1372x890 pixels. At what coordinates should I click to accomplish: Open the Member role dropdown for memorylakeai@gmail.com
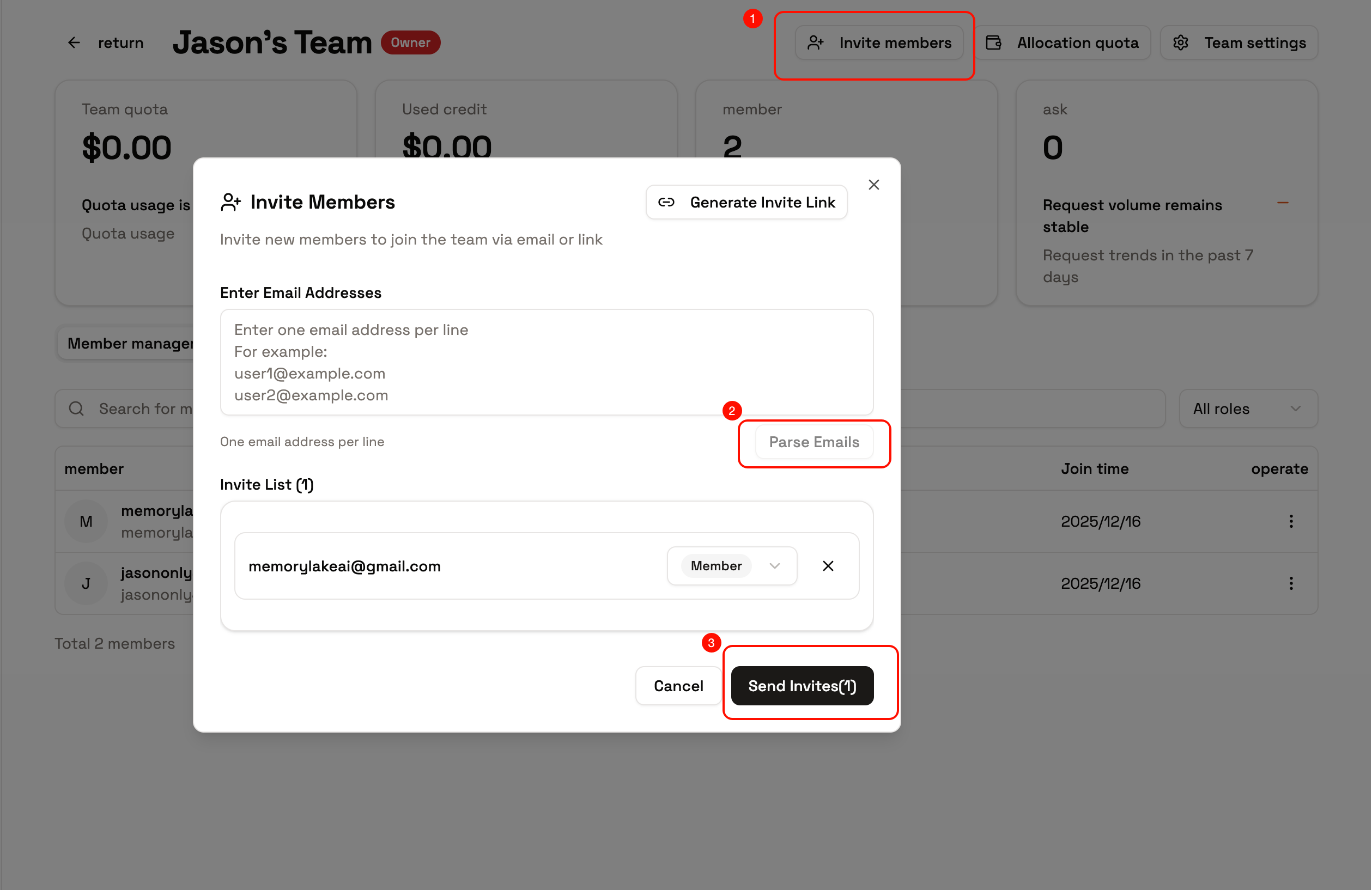coord(732,565)
